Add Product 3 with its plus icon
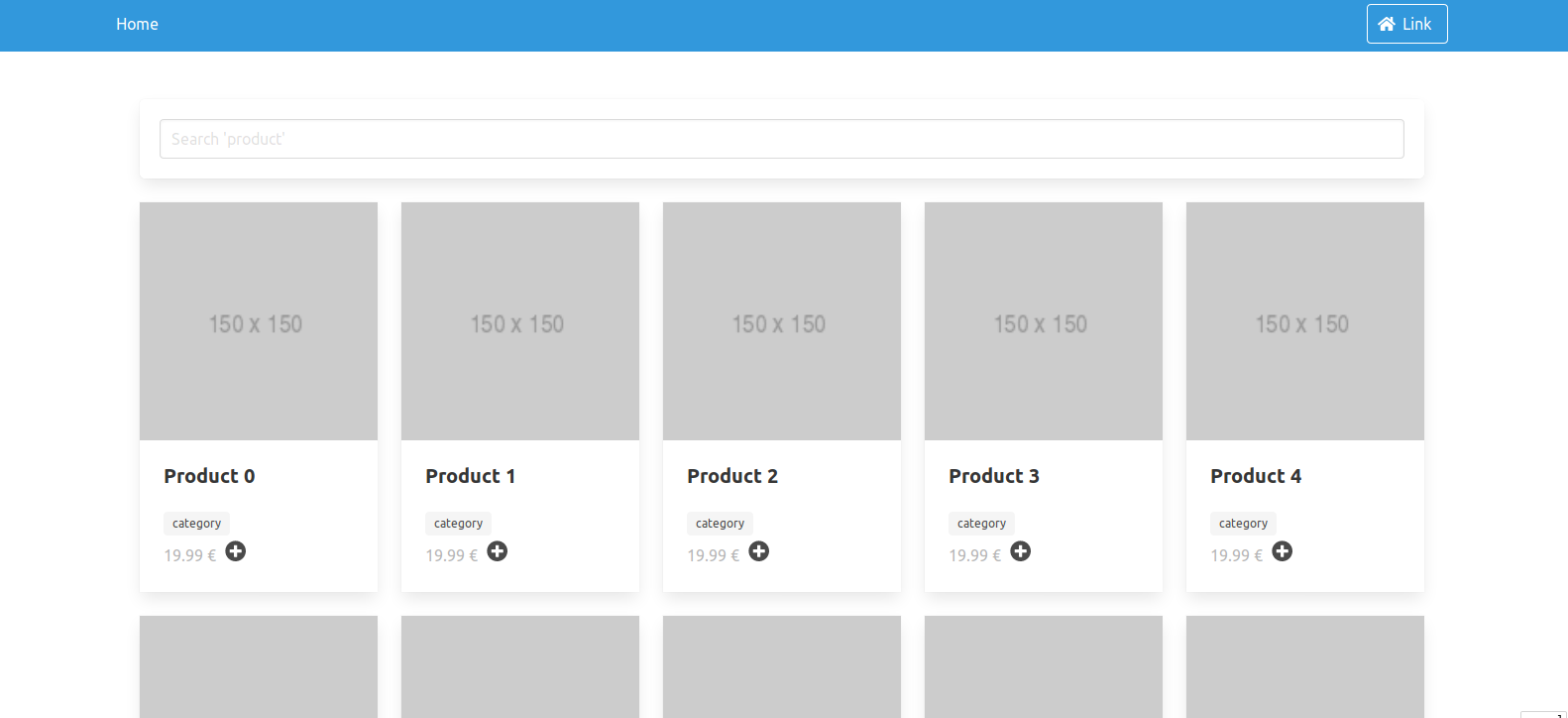This screenshot has width=1568, height=718. [x=1021, y=551]
